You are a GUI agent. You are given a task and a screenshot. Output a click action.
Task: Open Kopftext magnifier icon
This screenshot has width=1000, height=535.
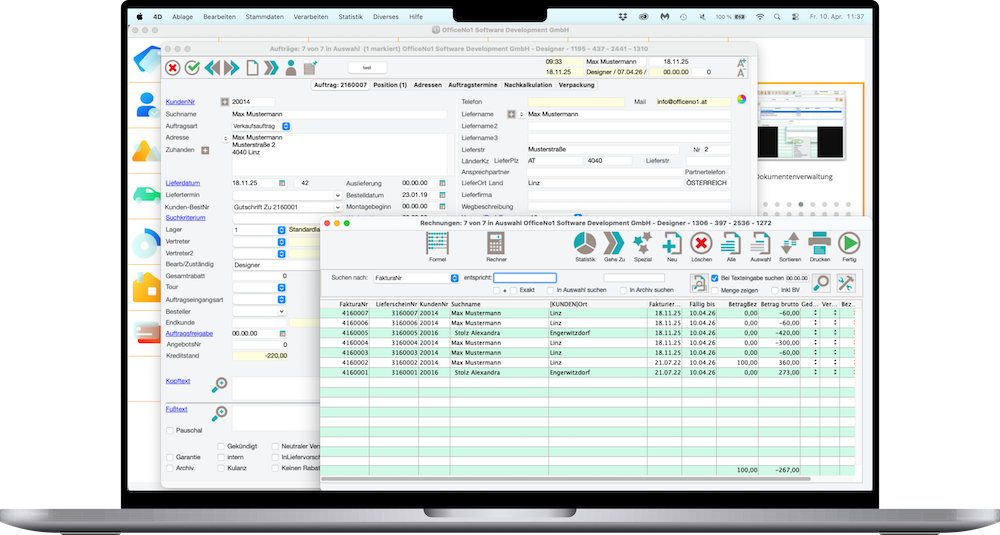click(219, 385)
